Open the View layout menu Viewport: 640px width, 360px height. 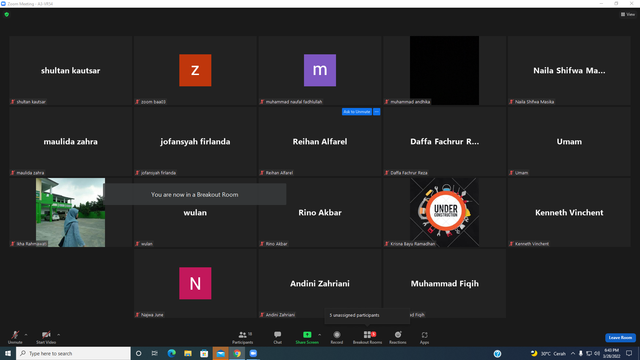[628, 14]
